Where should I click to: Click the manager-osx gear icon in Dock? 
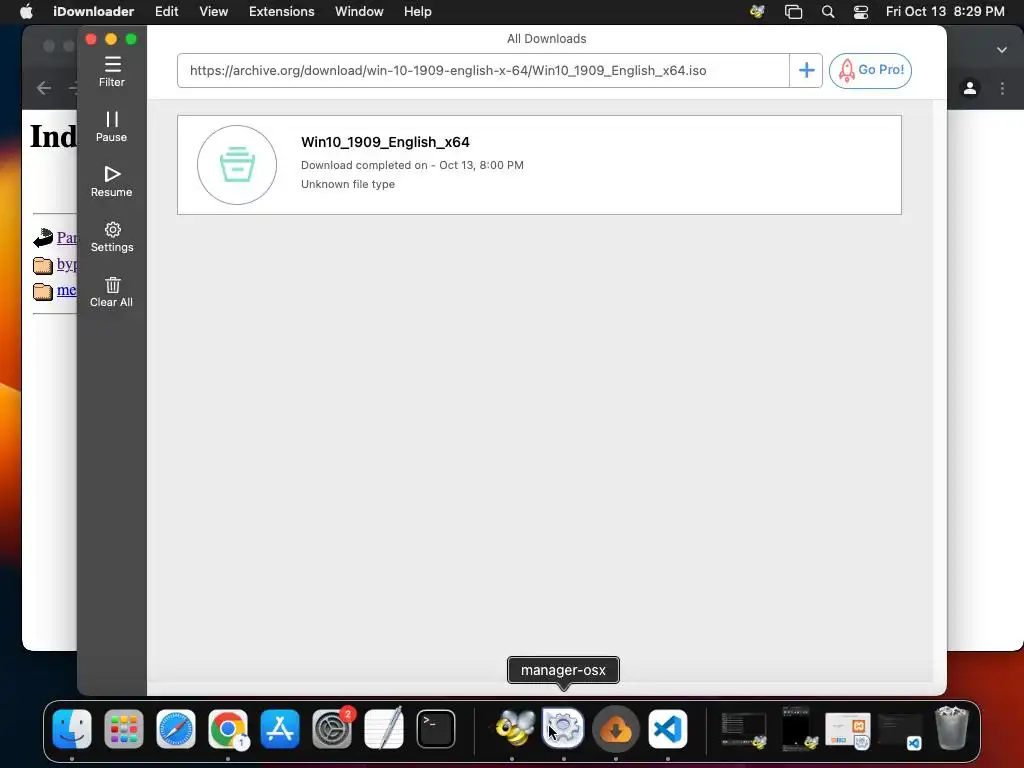pyautogui.click(x=563, y=729)
